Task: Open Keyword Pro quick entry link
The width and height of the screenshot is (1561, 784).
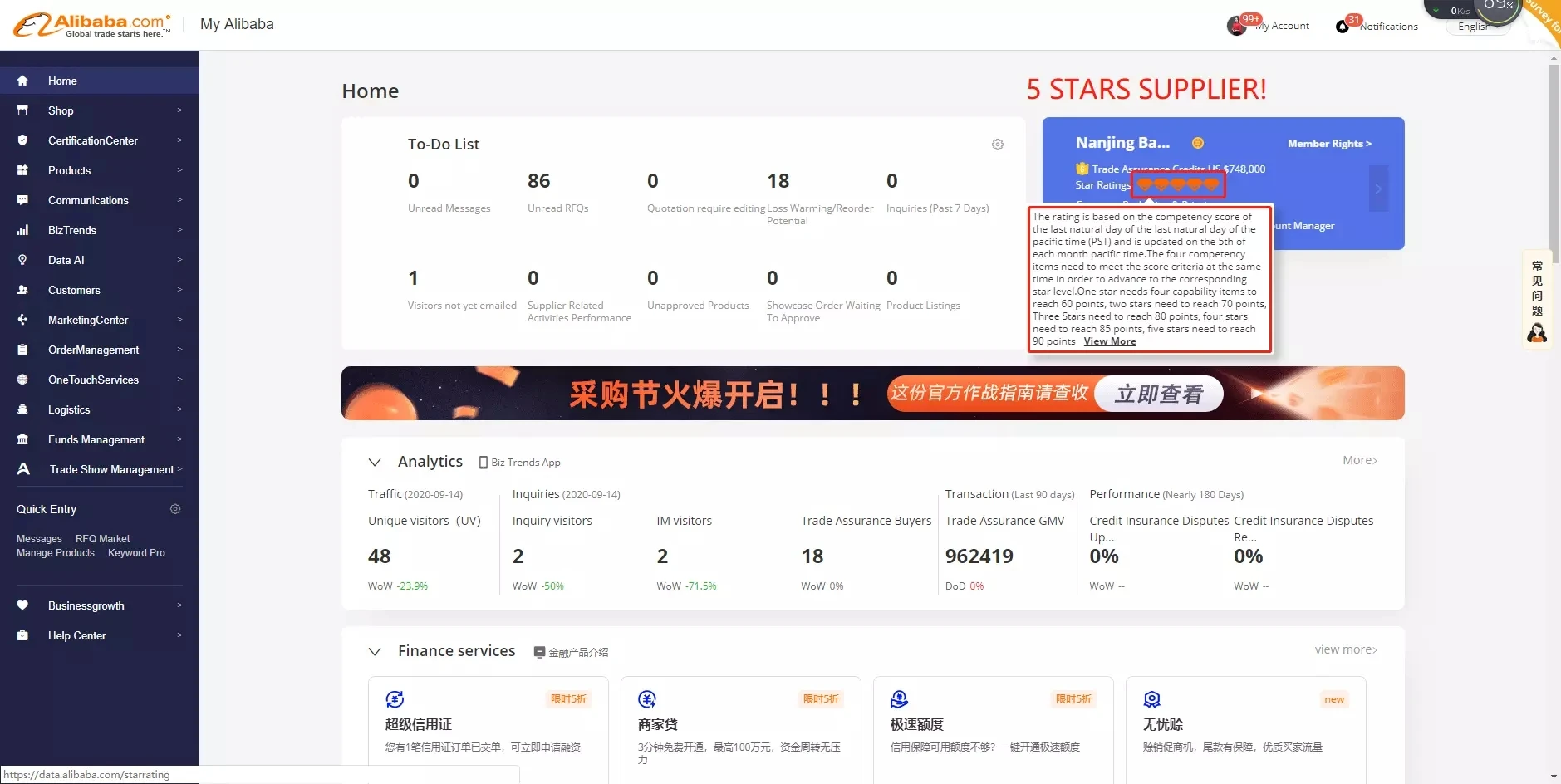Action: tap(136, 553)
